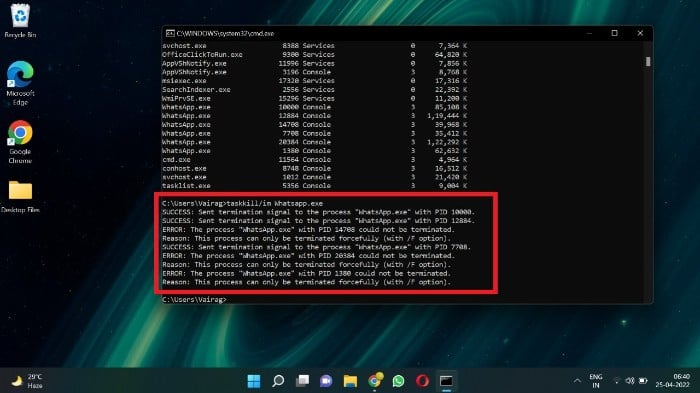The height and width of the screenshot is (393, 700).
Task: Open the Chat app in taskbar
Action: coord(326,381)
